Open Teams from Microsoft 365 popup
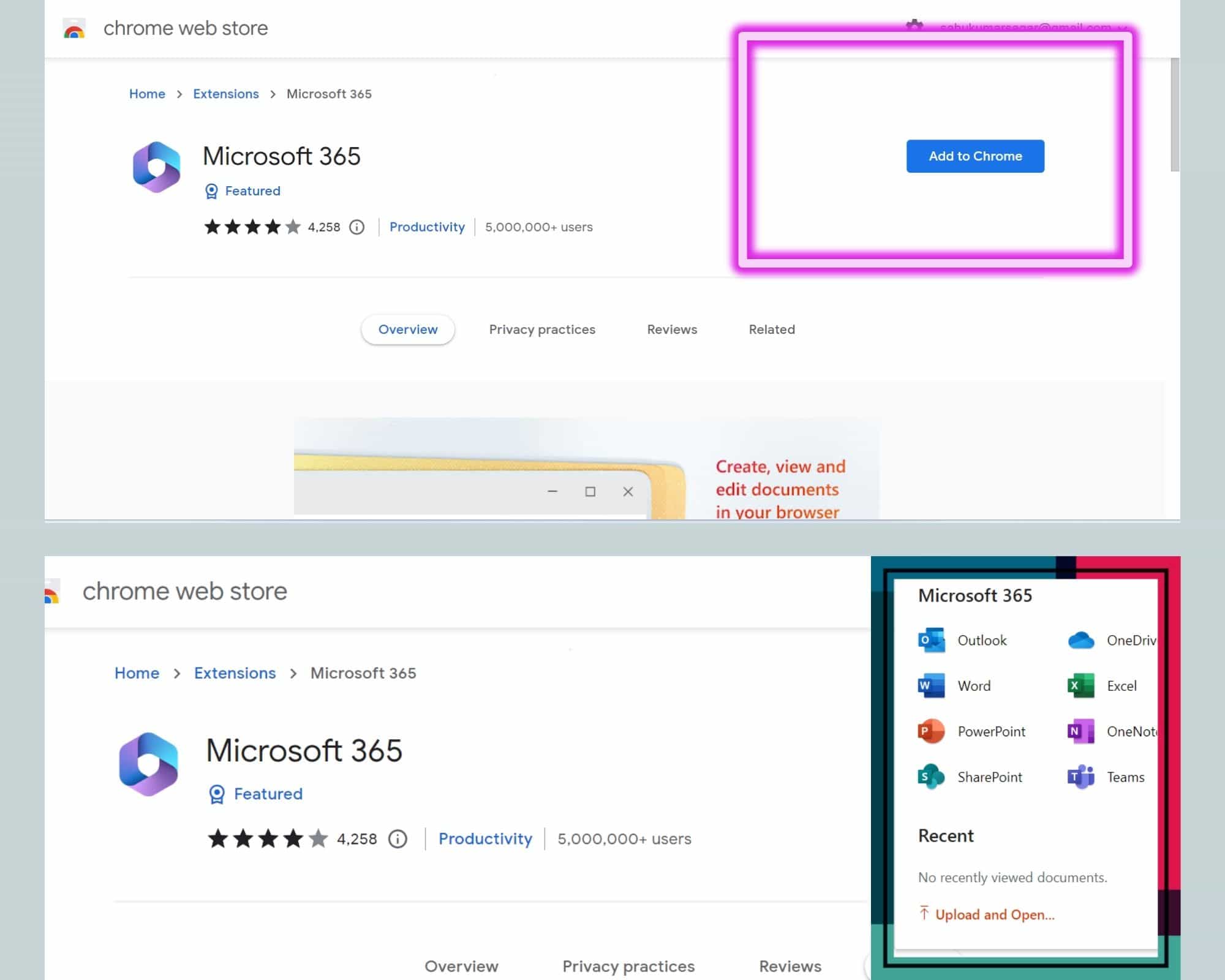This screenshot has width=1225, height=980. pos(1106,777)
